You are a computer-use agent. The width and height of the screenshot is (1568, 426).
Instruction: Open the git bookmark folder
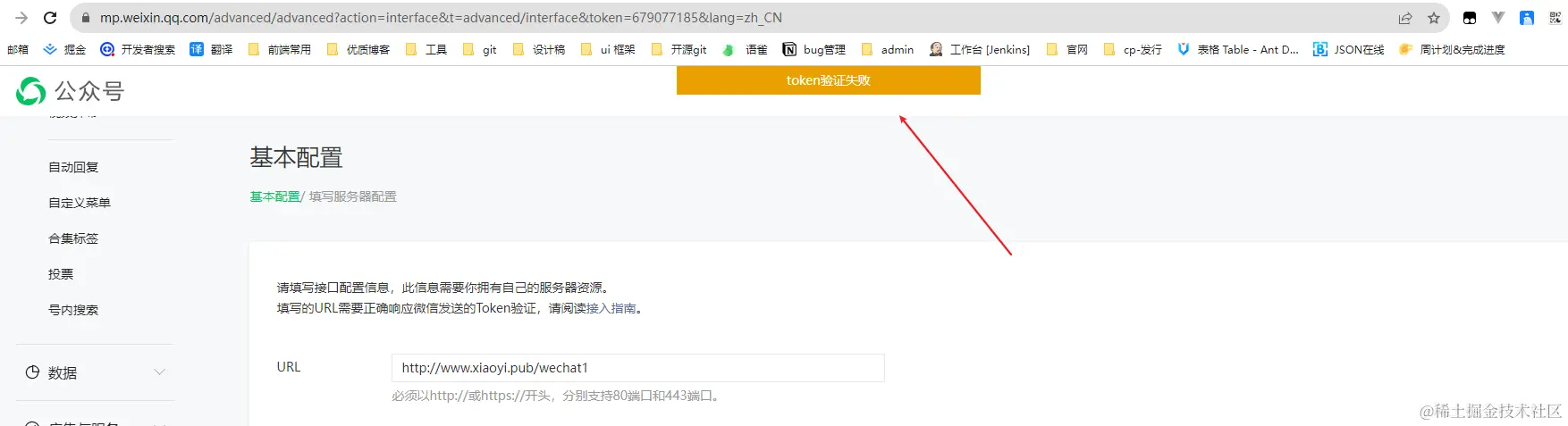click(x=479, y=50)
